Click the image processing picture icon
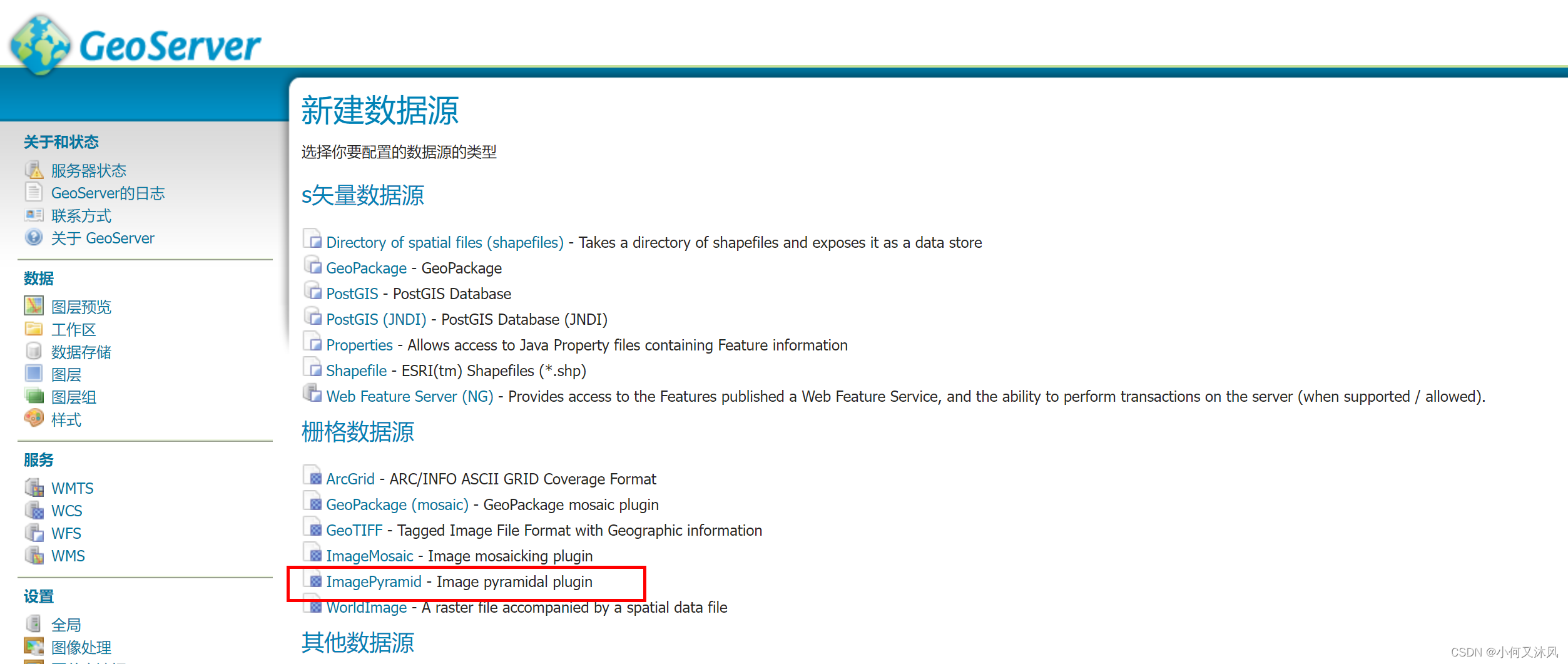This screenshot has height=664, width=1568. [34, 646]
